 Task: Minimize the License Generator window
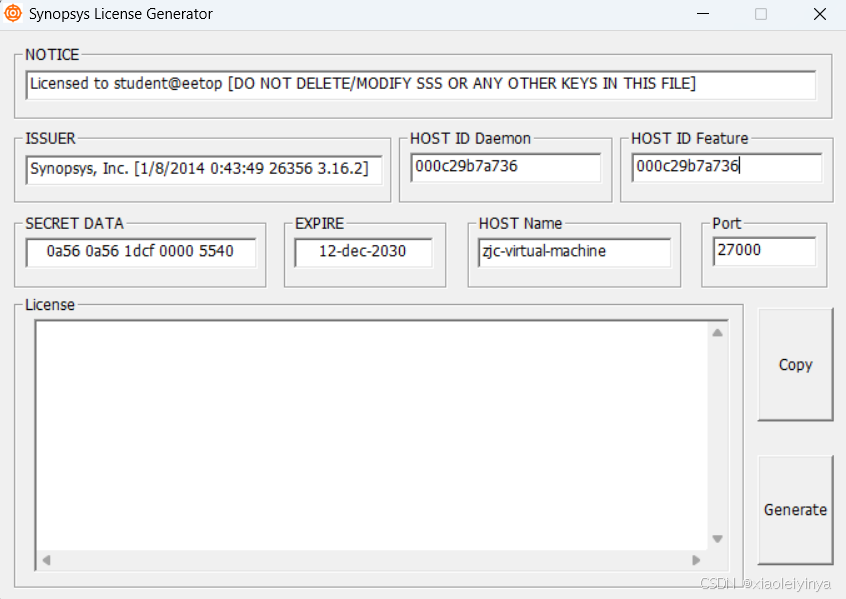[703, 13]
